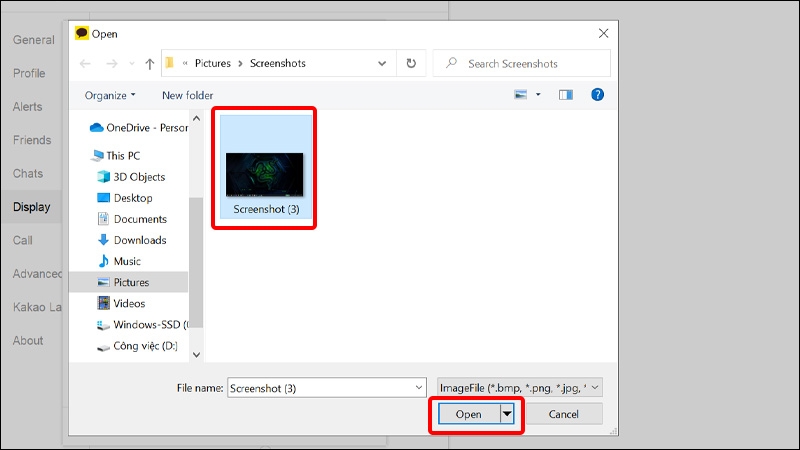Click the Forward navigation arrow

(x=112, y=64)
